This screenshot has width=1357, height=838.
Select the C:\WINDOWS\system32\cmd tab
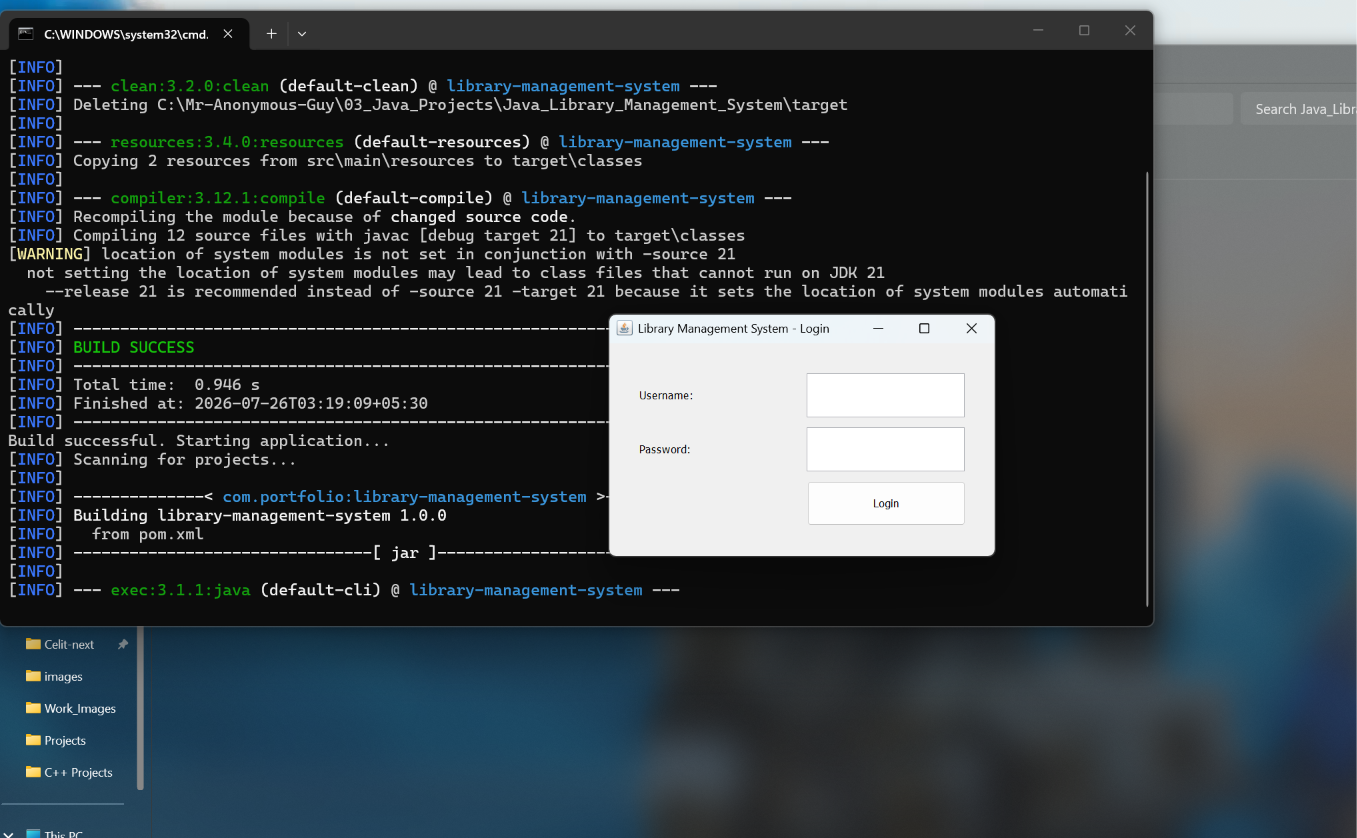(128, 33)
